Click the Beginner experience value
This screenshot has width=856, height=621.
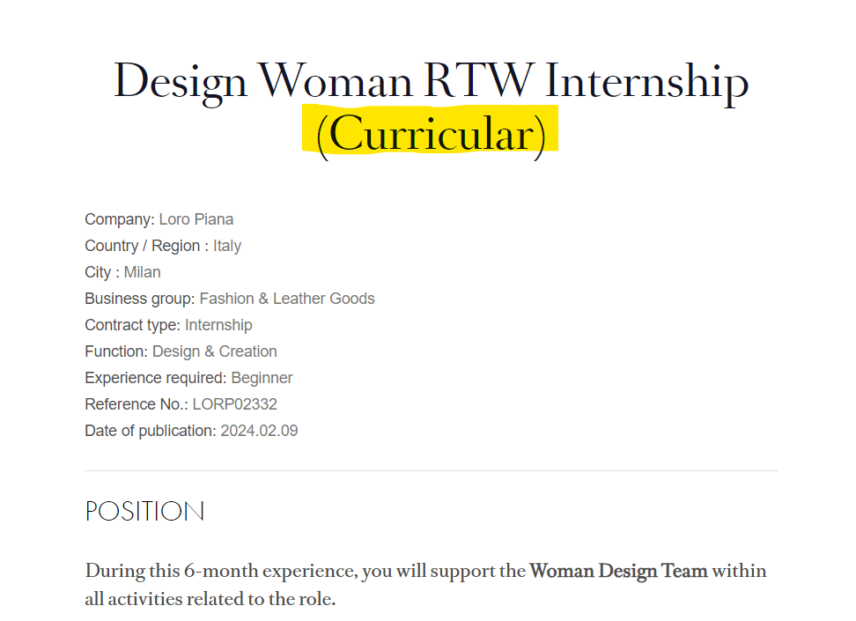[262, 378]
